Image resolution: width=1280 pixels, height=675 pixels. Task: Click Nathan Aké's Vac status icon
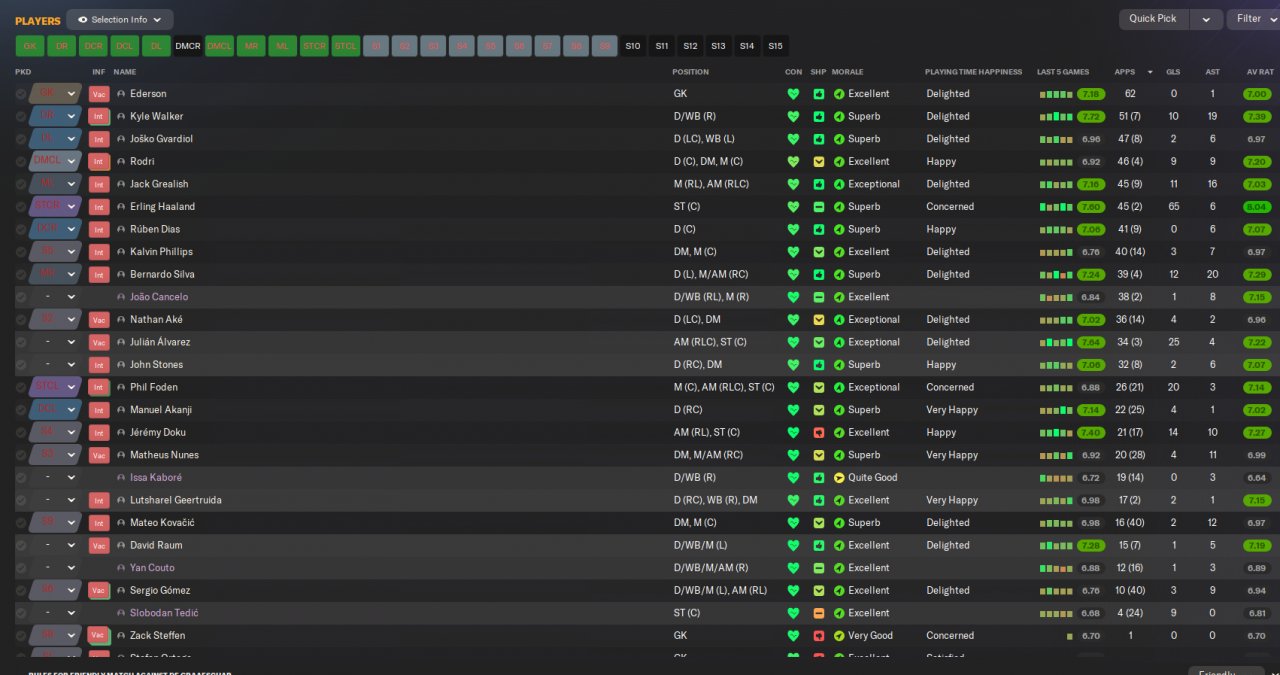(x=98, y=320)
